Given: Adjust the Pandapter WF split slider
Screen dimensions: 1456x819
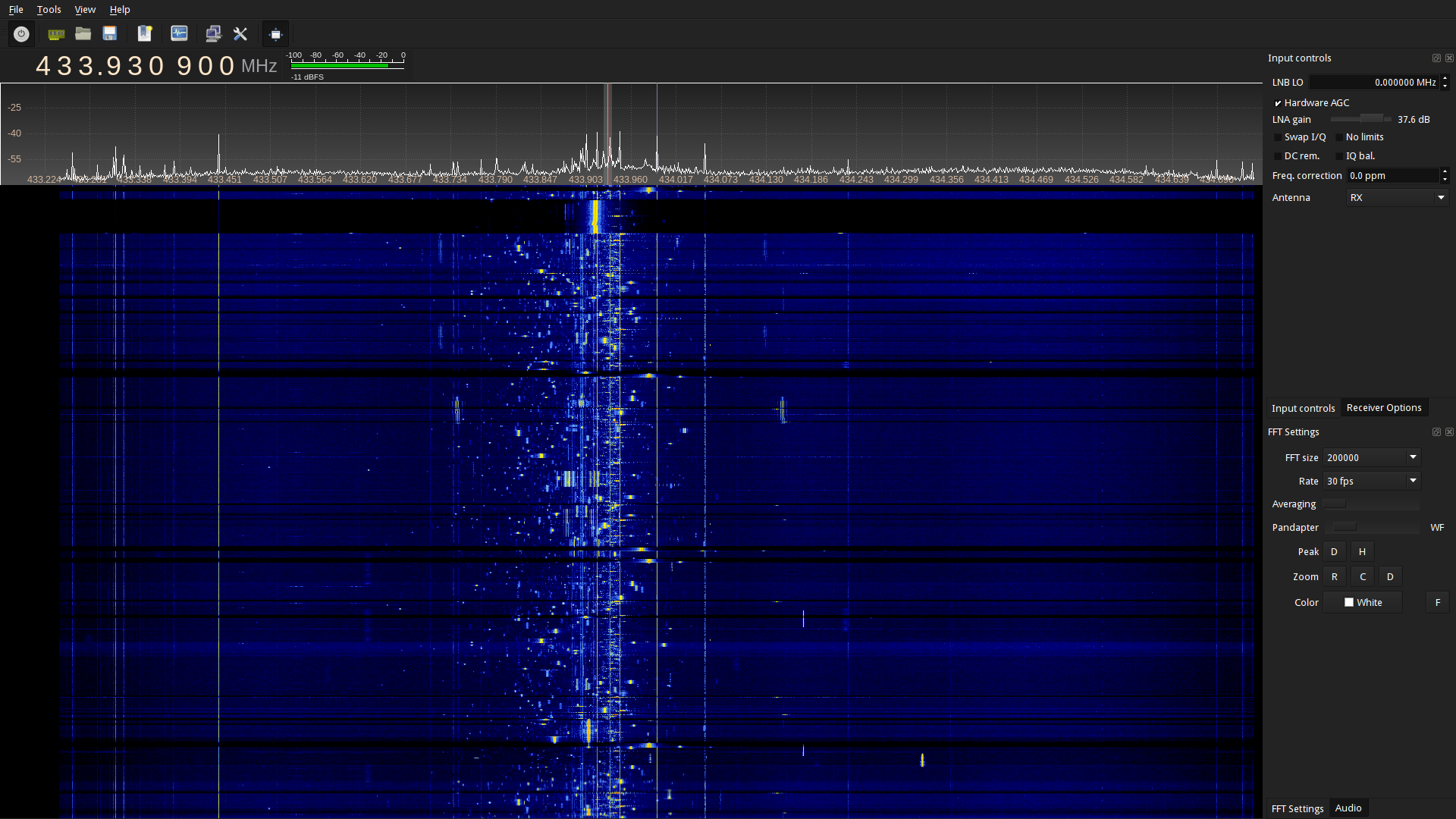Looking at the screenshot, I should 1371,527.
